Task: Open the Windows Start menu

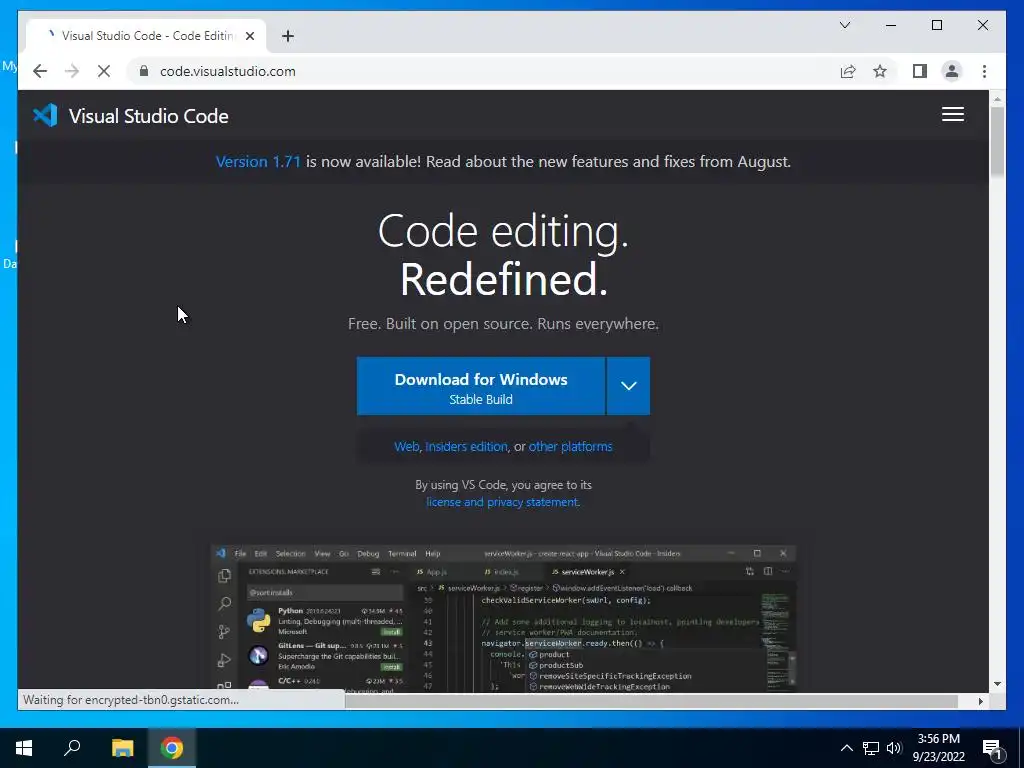Action: coord(24,748)
